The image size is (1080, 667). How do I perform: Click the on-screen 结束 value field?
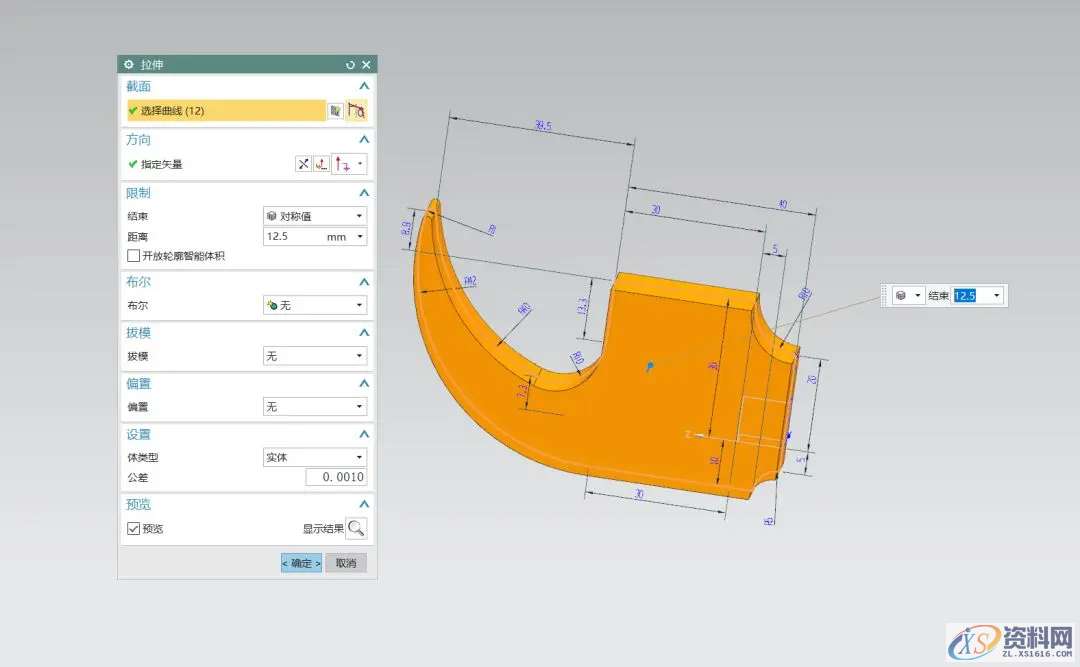point(970,296)
